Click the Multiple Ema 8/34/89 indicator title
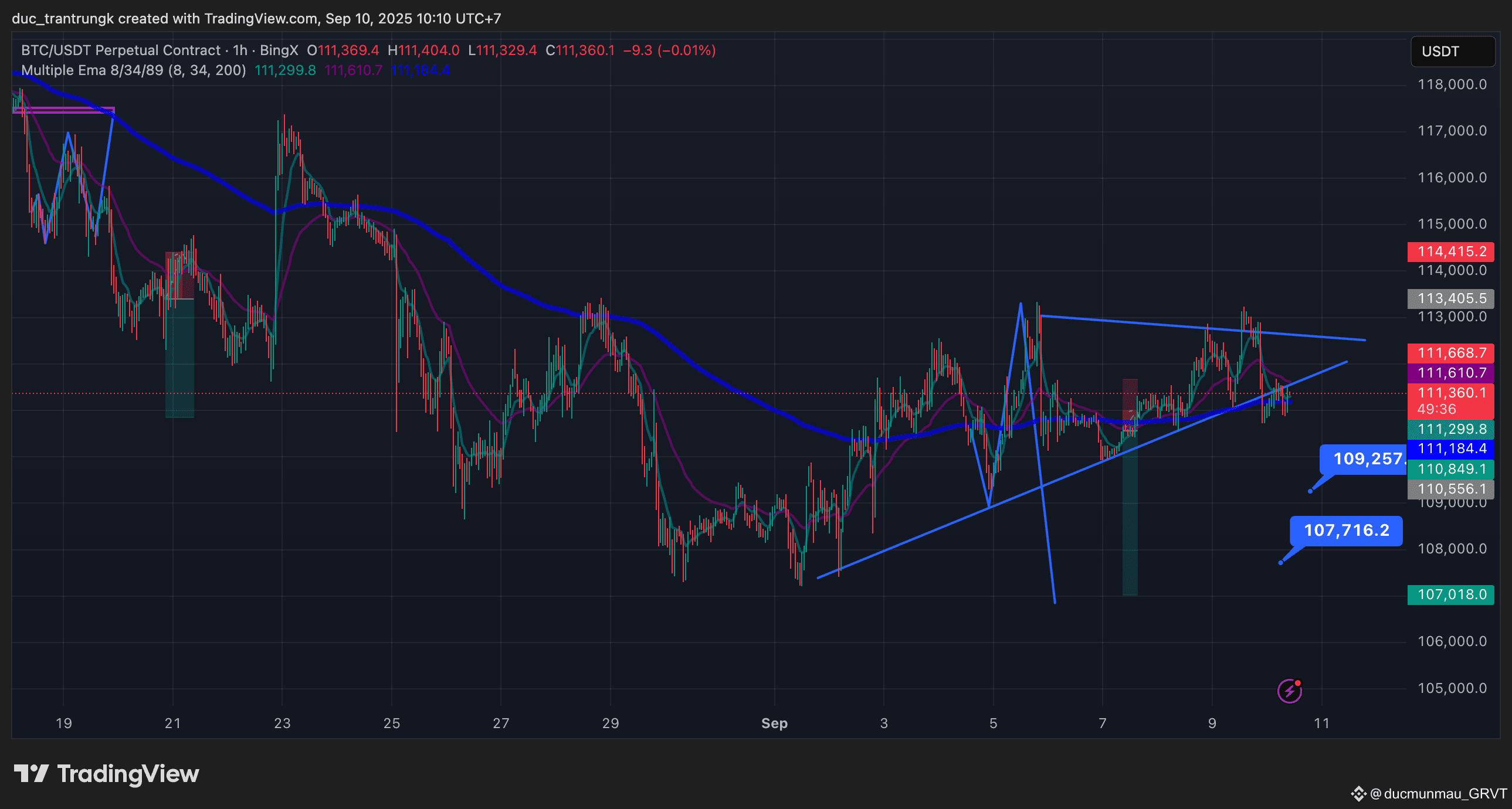The height and width of the screenshot is (809, 1512). tap(133, 70)
